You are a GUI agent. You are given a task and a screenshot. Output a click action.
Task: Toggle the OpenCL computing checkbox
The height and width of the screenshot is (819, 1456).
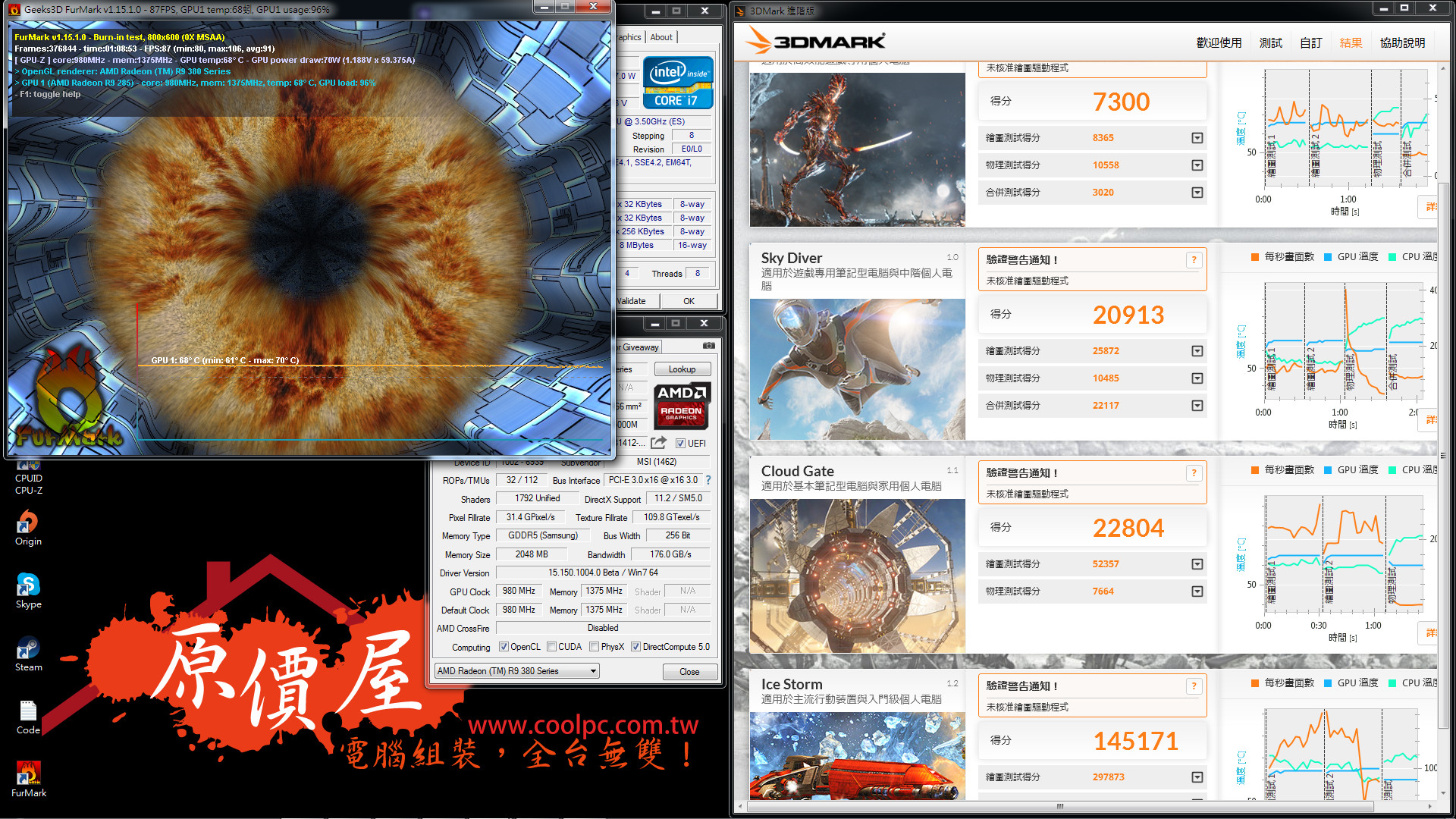(x=504, y=647)
